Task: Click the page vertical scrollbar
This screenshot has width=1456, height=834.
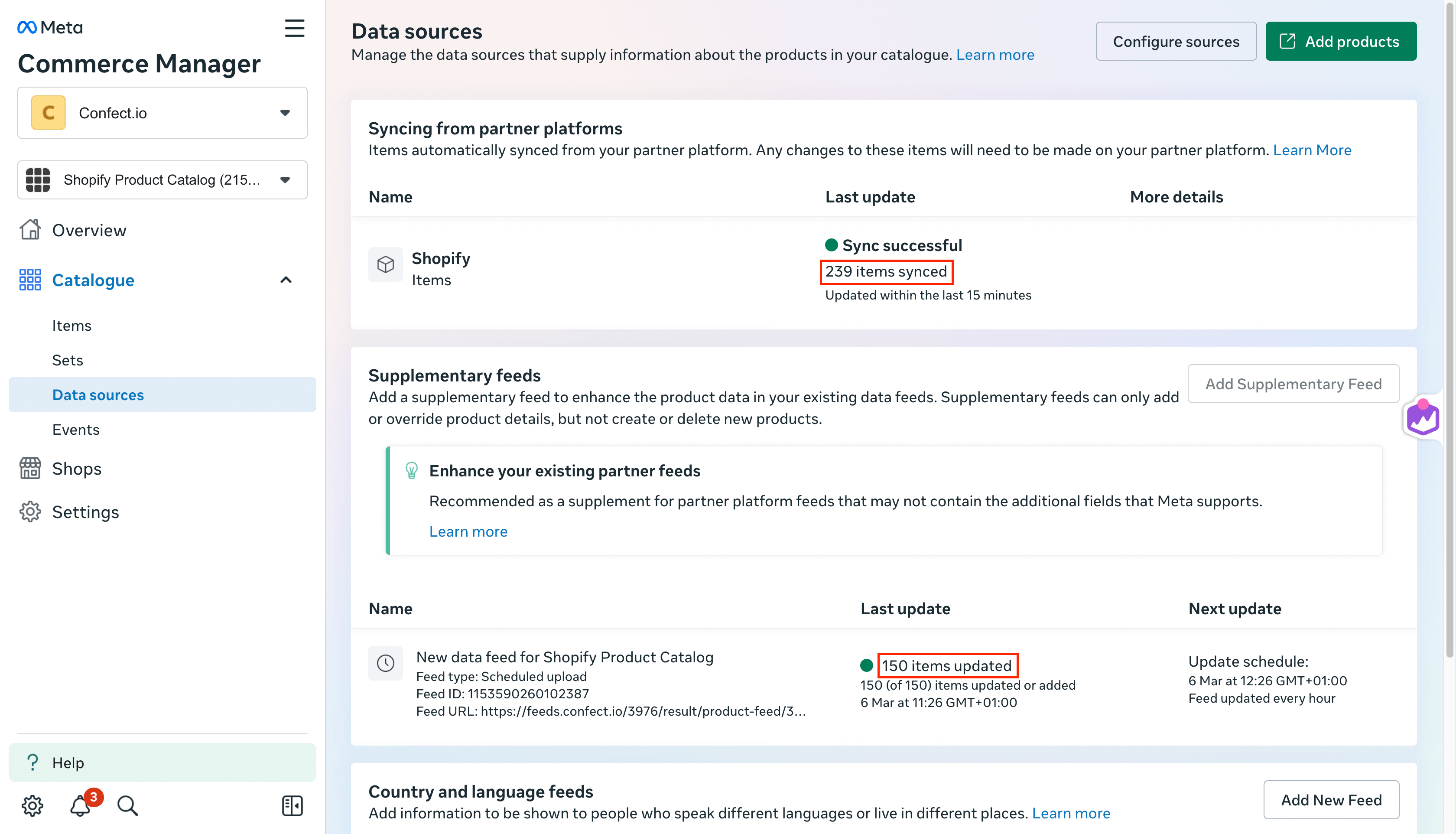Action: pyautogui.click(x=1450, y=329)
